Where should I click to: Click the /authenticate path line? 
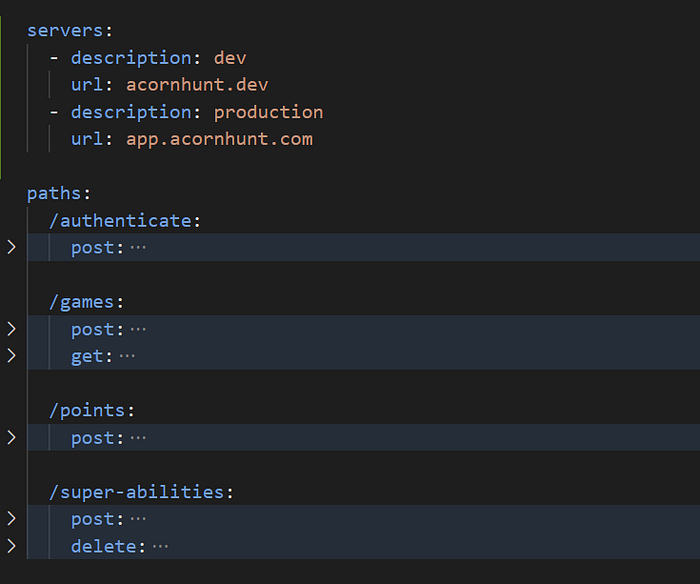[120, 220]
